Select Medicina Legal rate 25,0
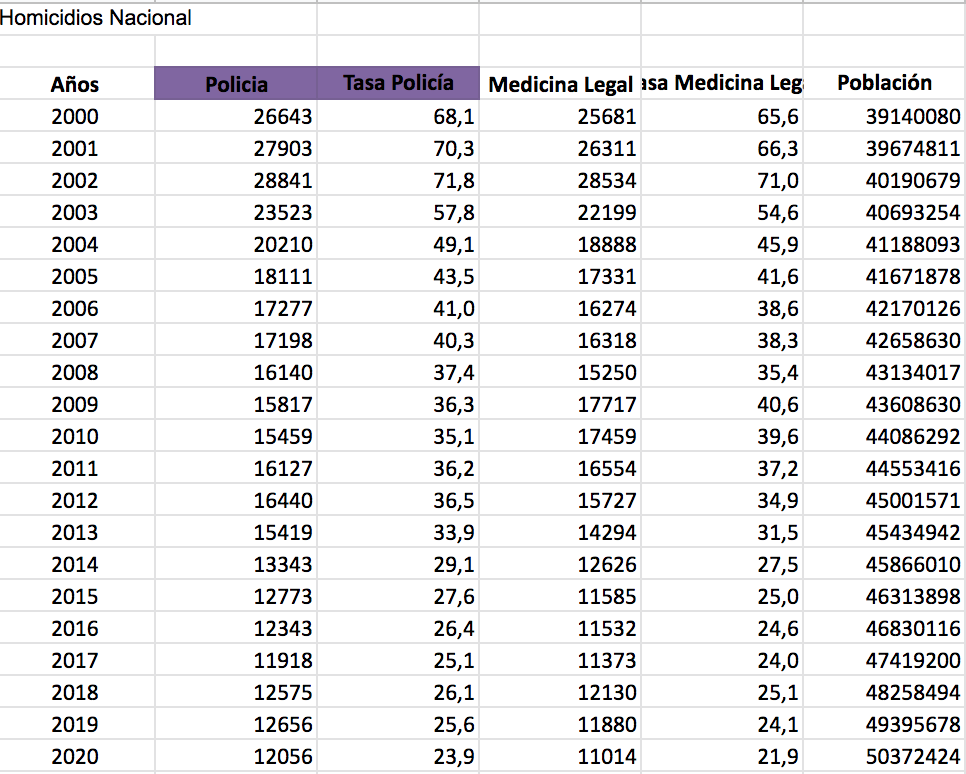This screenshot has width=966, height=774. pos(722,597)
